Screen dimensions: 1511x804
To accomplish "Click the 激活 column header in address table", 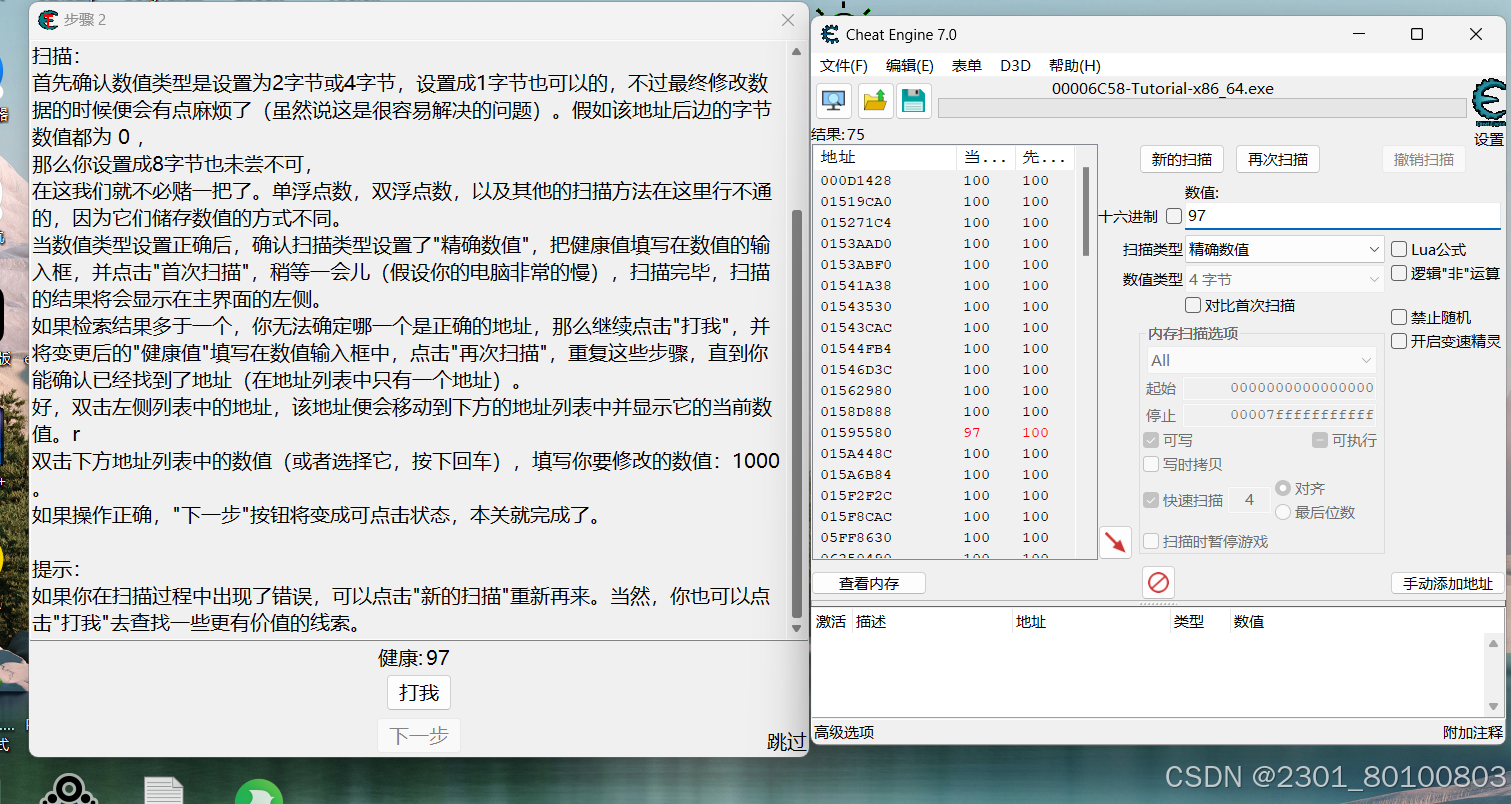I will click(x=831, y=622).
